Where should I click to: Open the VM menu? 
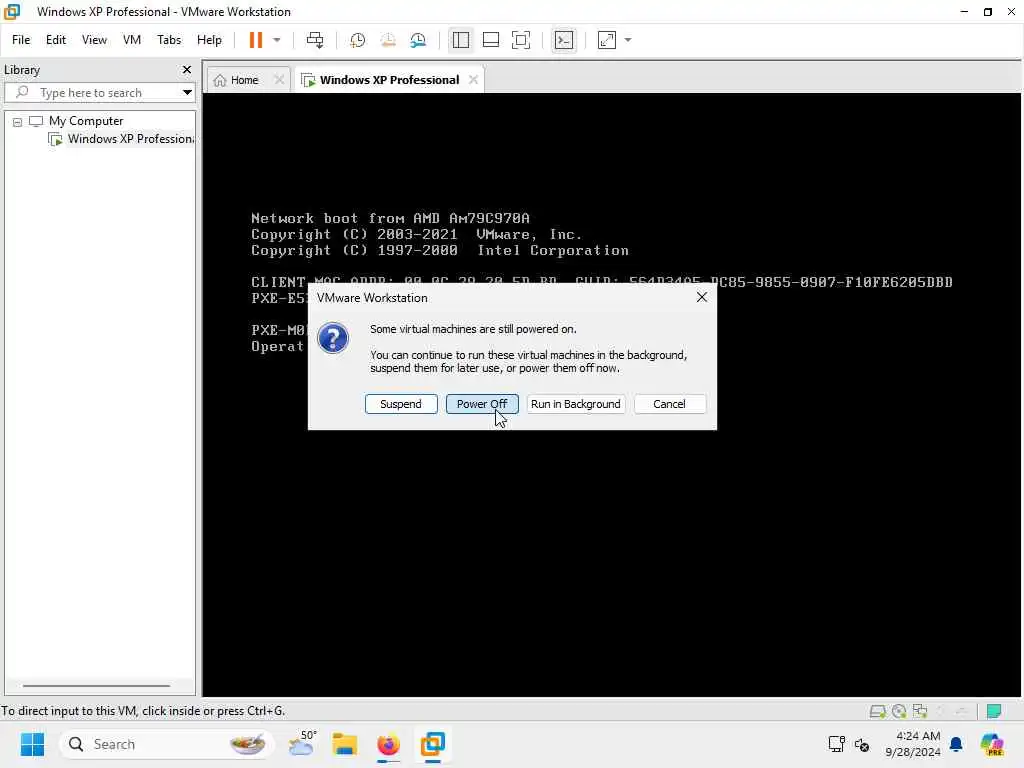[132, 40]
